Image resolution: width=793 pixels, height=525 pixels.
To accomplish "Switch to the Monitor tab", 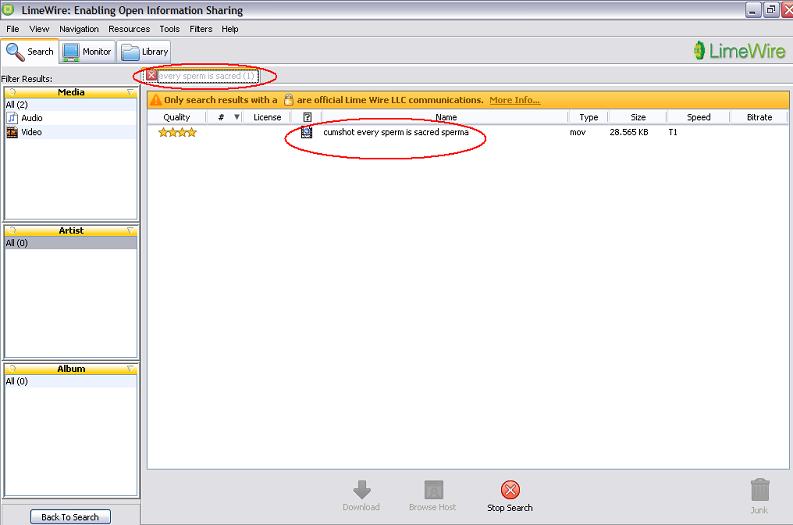I will (87, 52).
